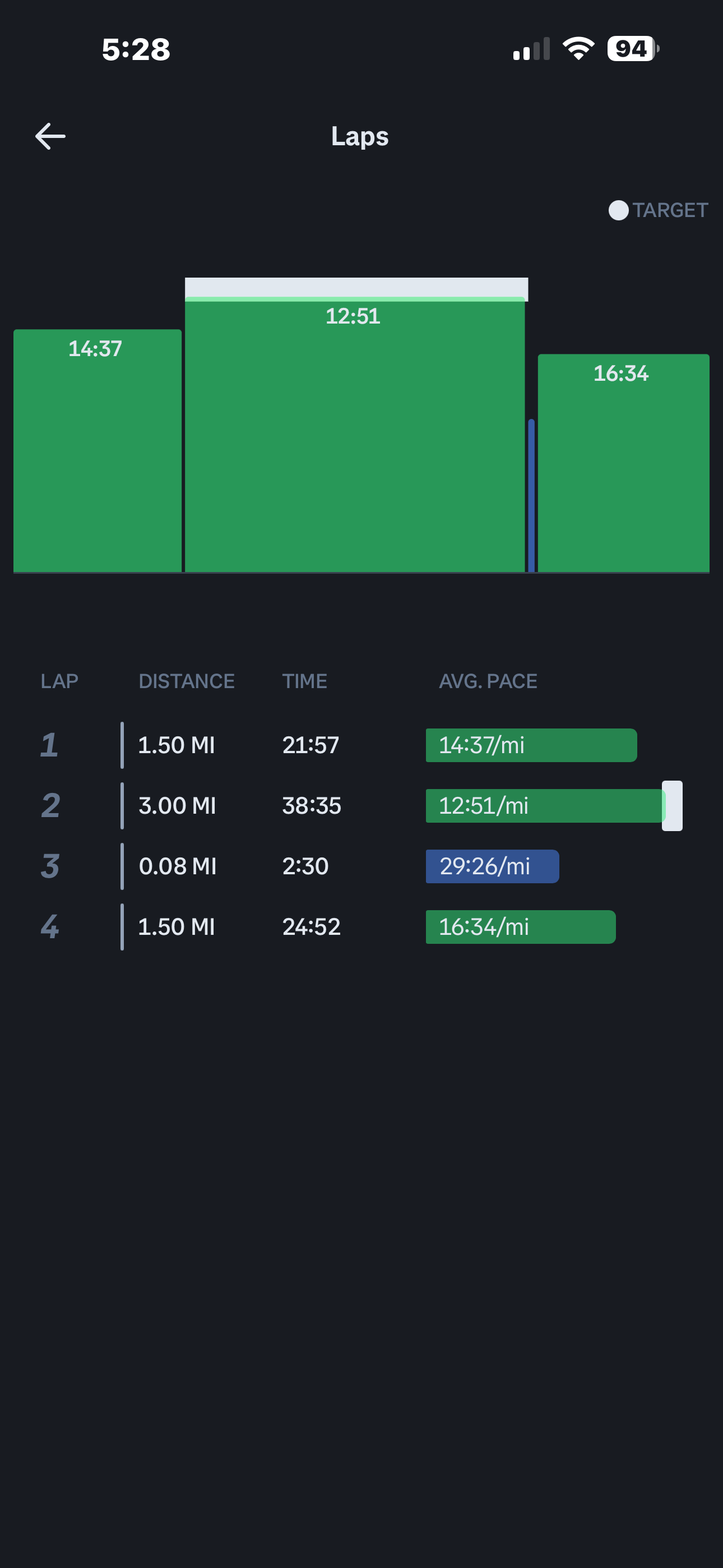The image size is (723, 1568).
Task: Select the 16:34 lap bar in chart
Action: pos(624,463)
